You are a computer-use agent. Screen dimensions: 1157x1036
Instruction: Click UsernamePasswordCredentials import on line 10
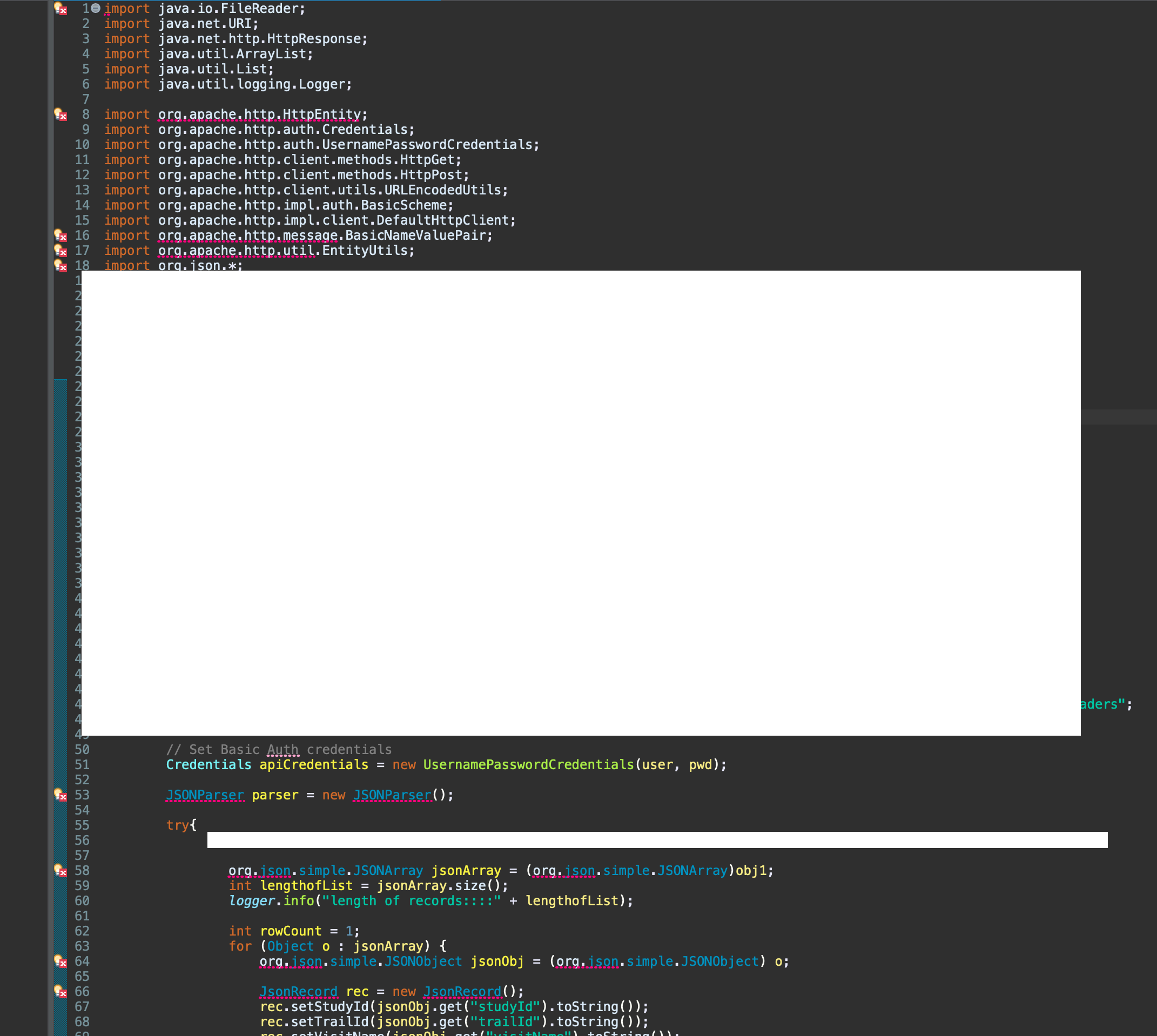pos(348,145)
